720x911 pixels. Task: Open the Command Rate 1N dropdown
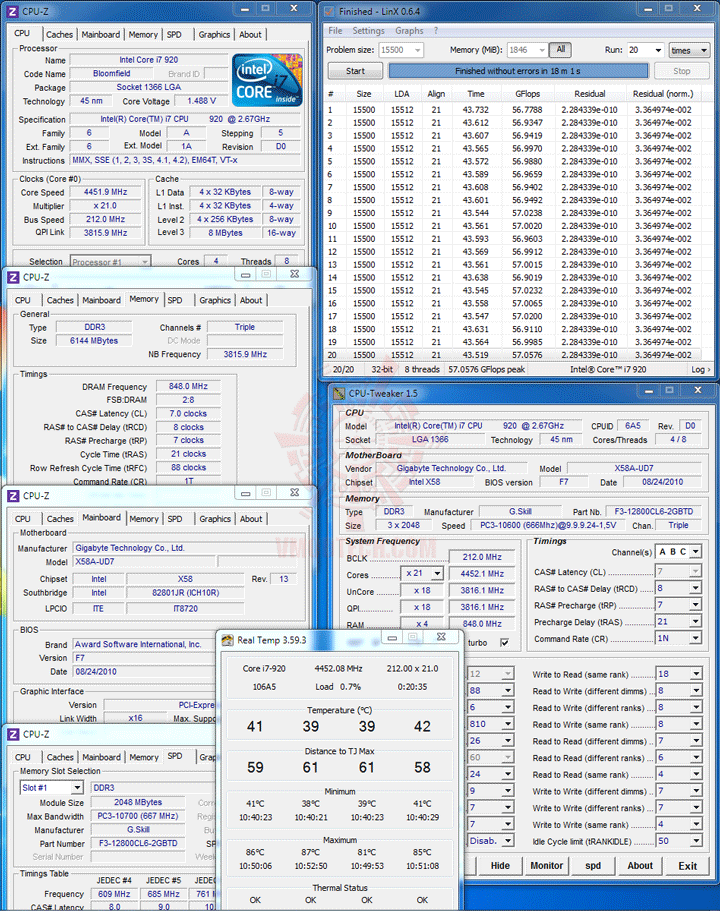pyautogui.click(x=696, y=639)
